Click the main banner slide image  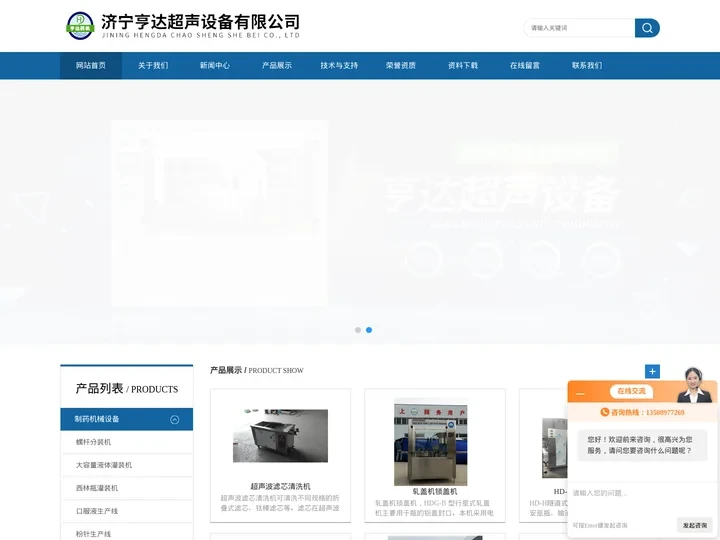coord(360,212)
